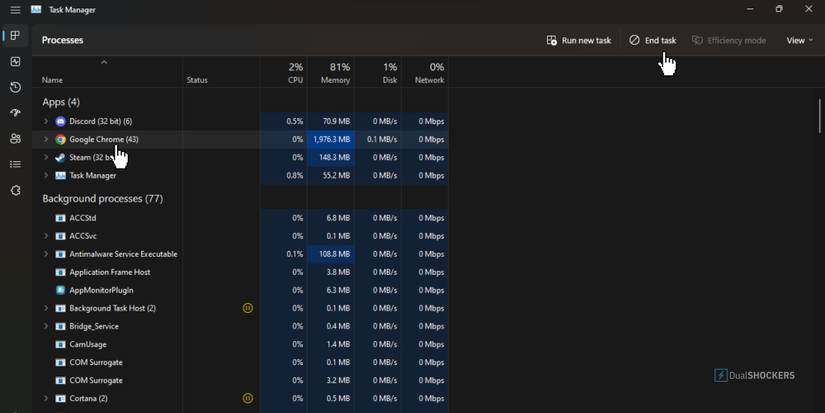Click the paused status icon for Cortana
Image resolution: width=825 pixels, height=413 pixels.
pos(248,398)
